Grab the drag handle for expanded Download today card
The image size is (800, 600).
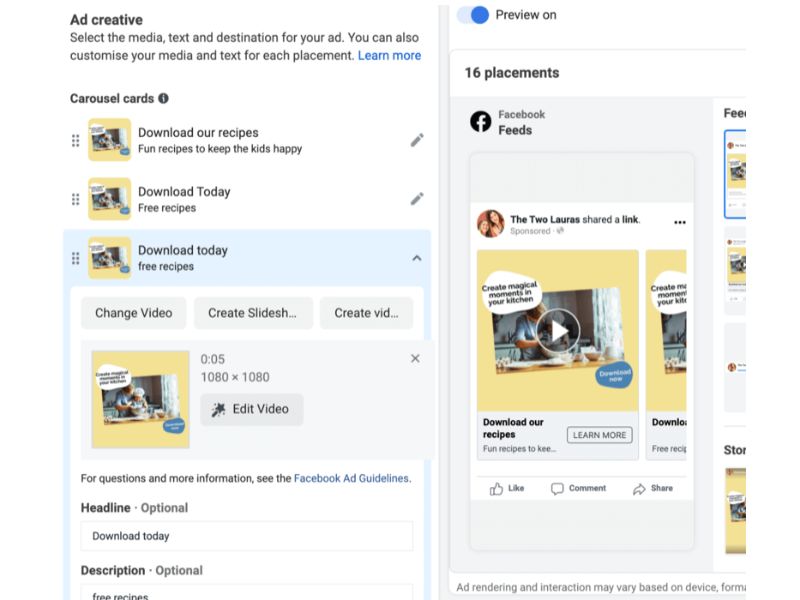[x=76, y=258]
